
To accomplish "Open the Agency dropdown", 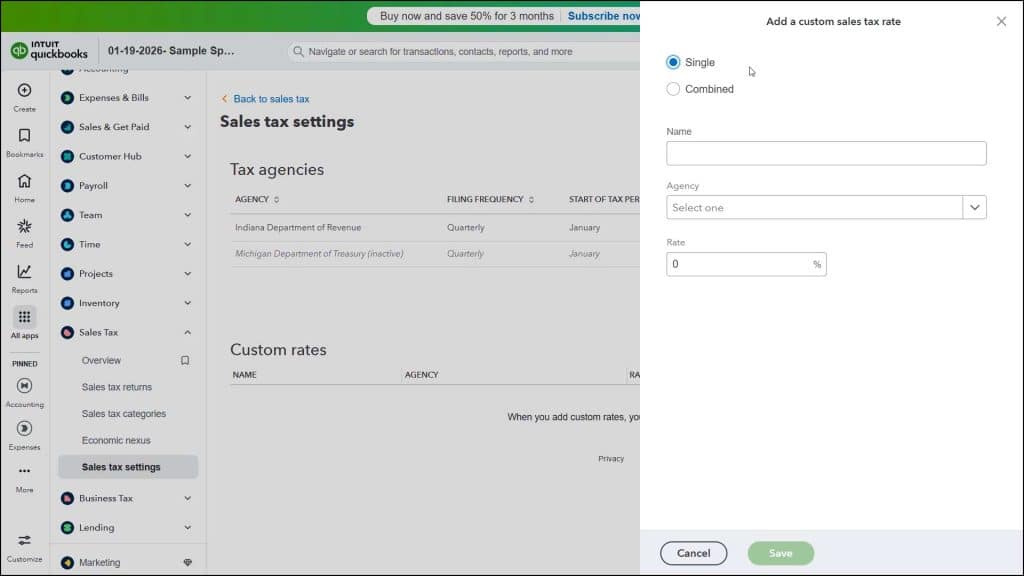I will tap(974, 207).
